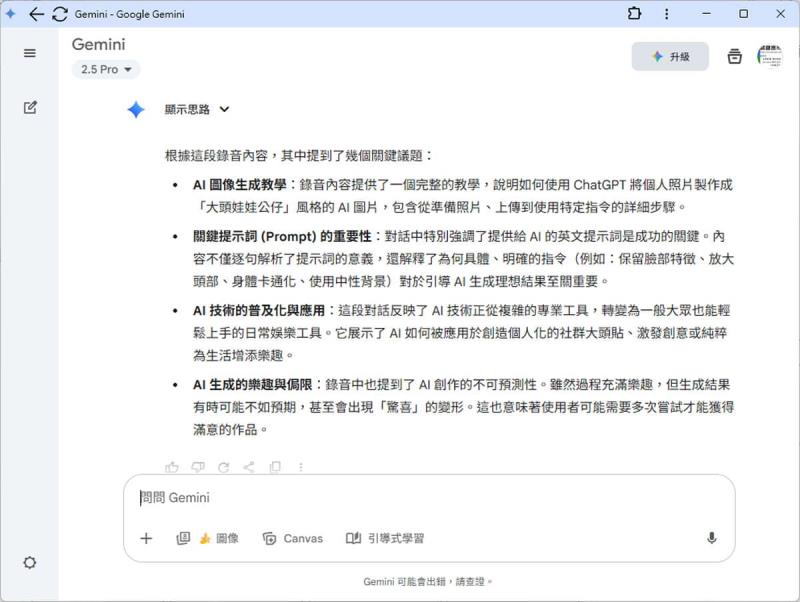This screenshot has width=800, height=602.
Task: Click the 根據這段錄音內容 intro sentence
Action: 298,156
